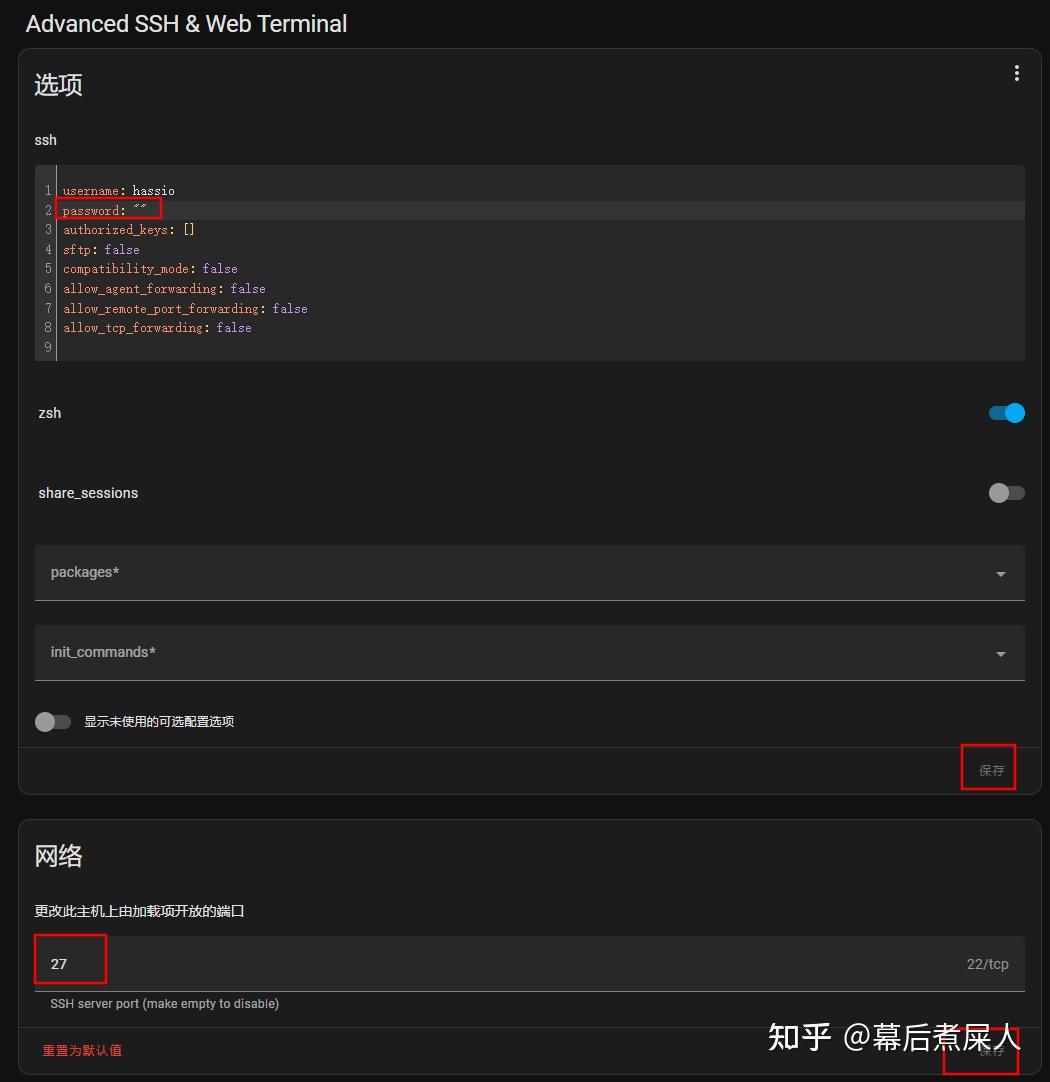This screenshot has height=1082, width=1050.
Task: Open the add-on overflow menu (three dots)
Action: 1016,72
